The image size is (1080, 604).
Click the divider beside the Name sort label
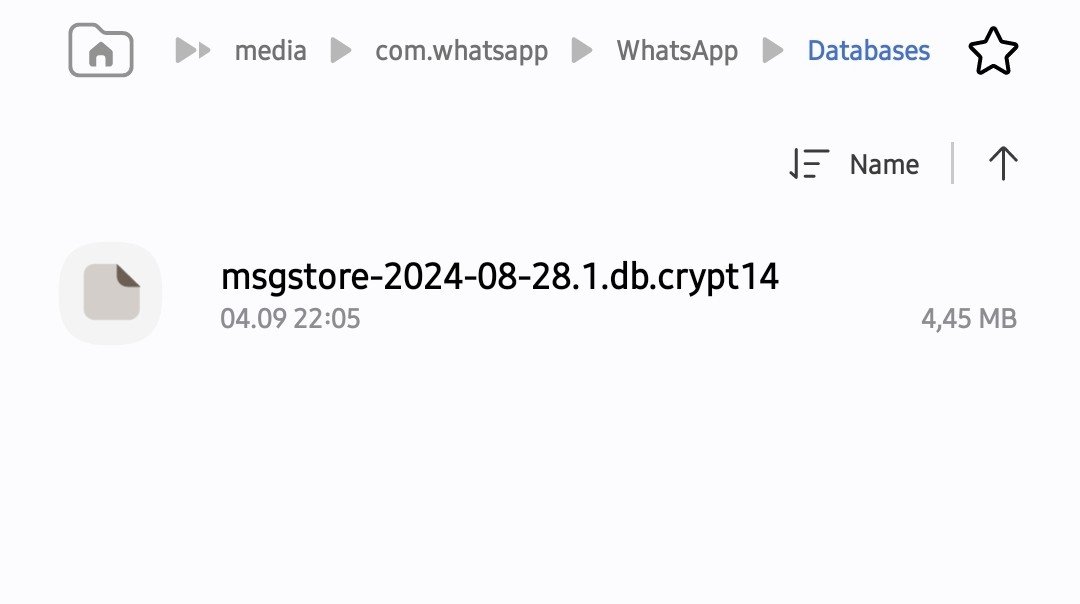click(952, 164)
